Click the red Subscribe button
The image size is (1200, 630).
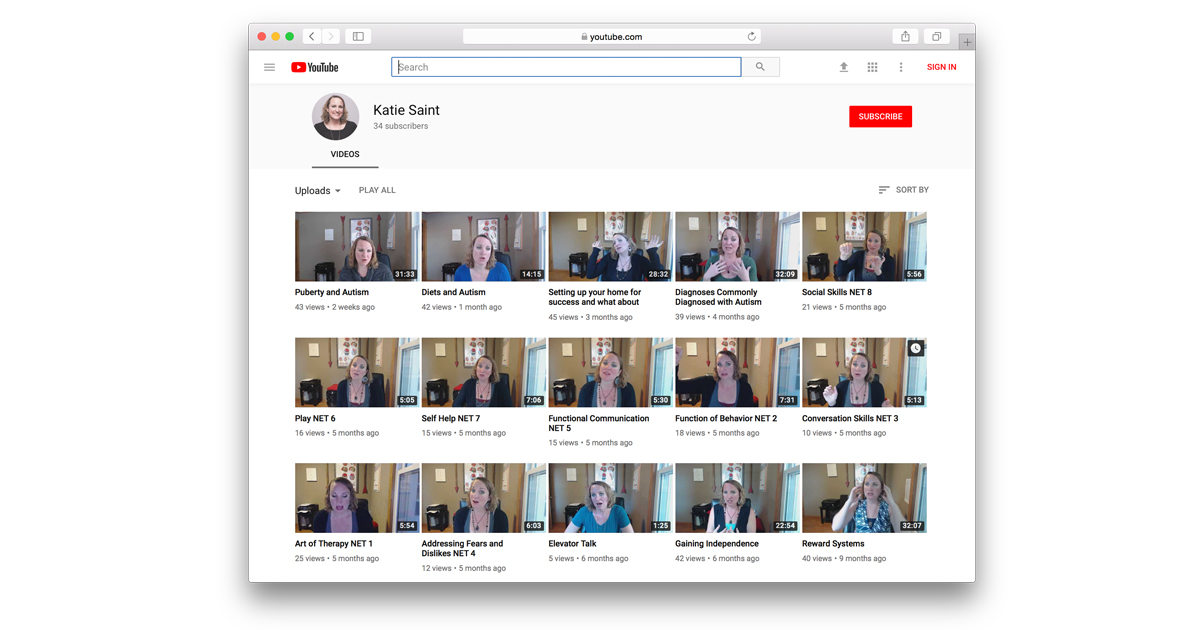click(x=880, y=117)
